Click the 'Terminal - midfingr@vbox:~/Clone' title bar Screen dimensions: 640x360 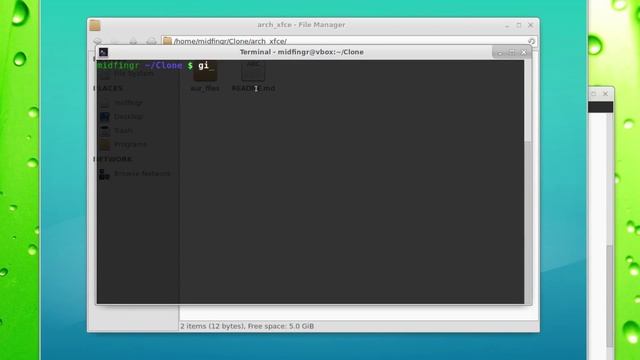coord(302,52)
